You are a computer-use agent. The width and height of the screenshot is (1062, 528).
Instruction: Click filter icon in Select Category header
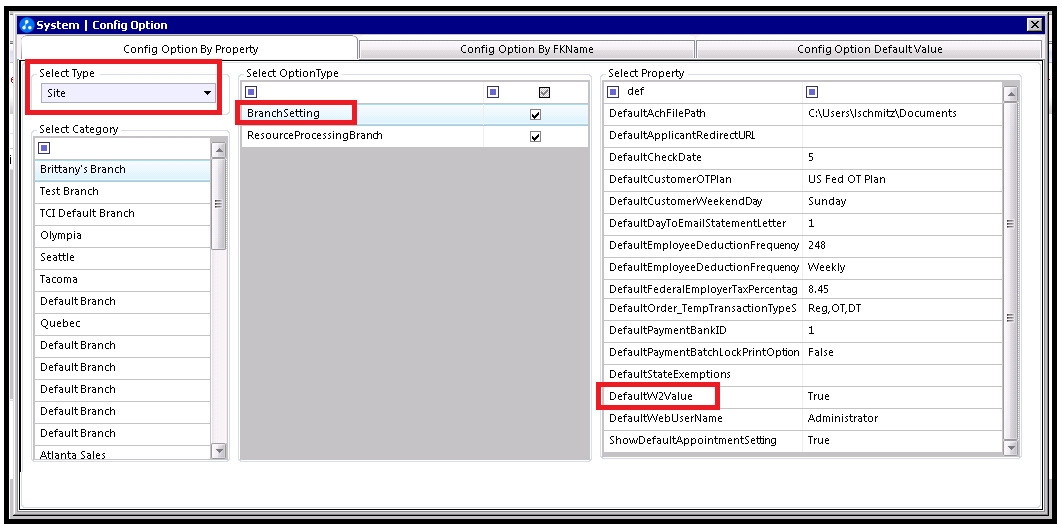coord(44,148)
